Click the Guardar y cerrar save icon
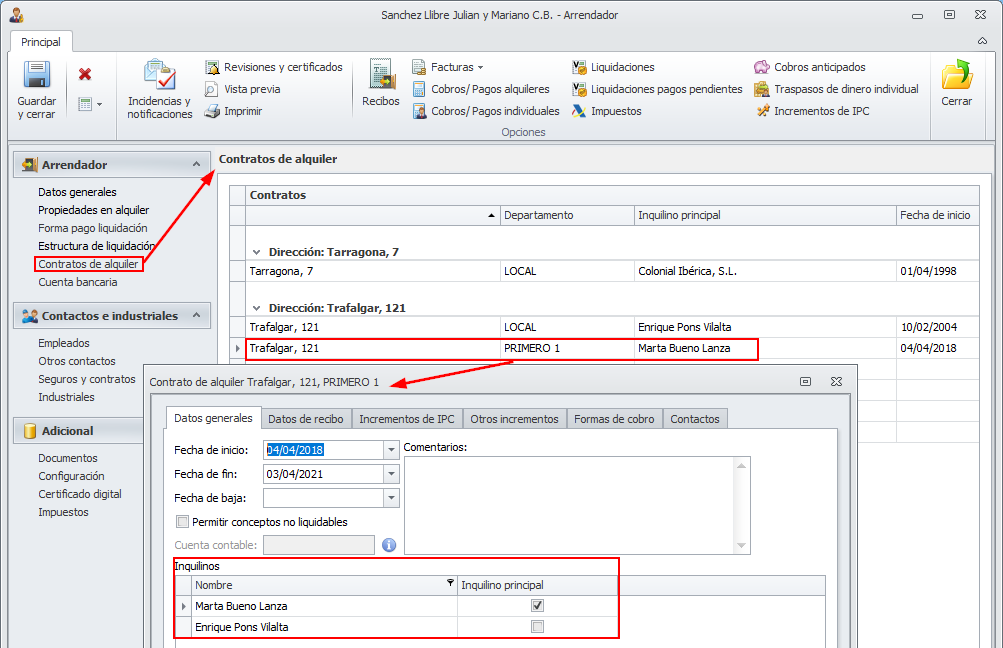1003x648 pixels. tap(36, 75)
